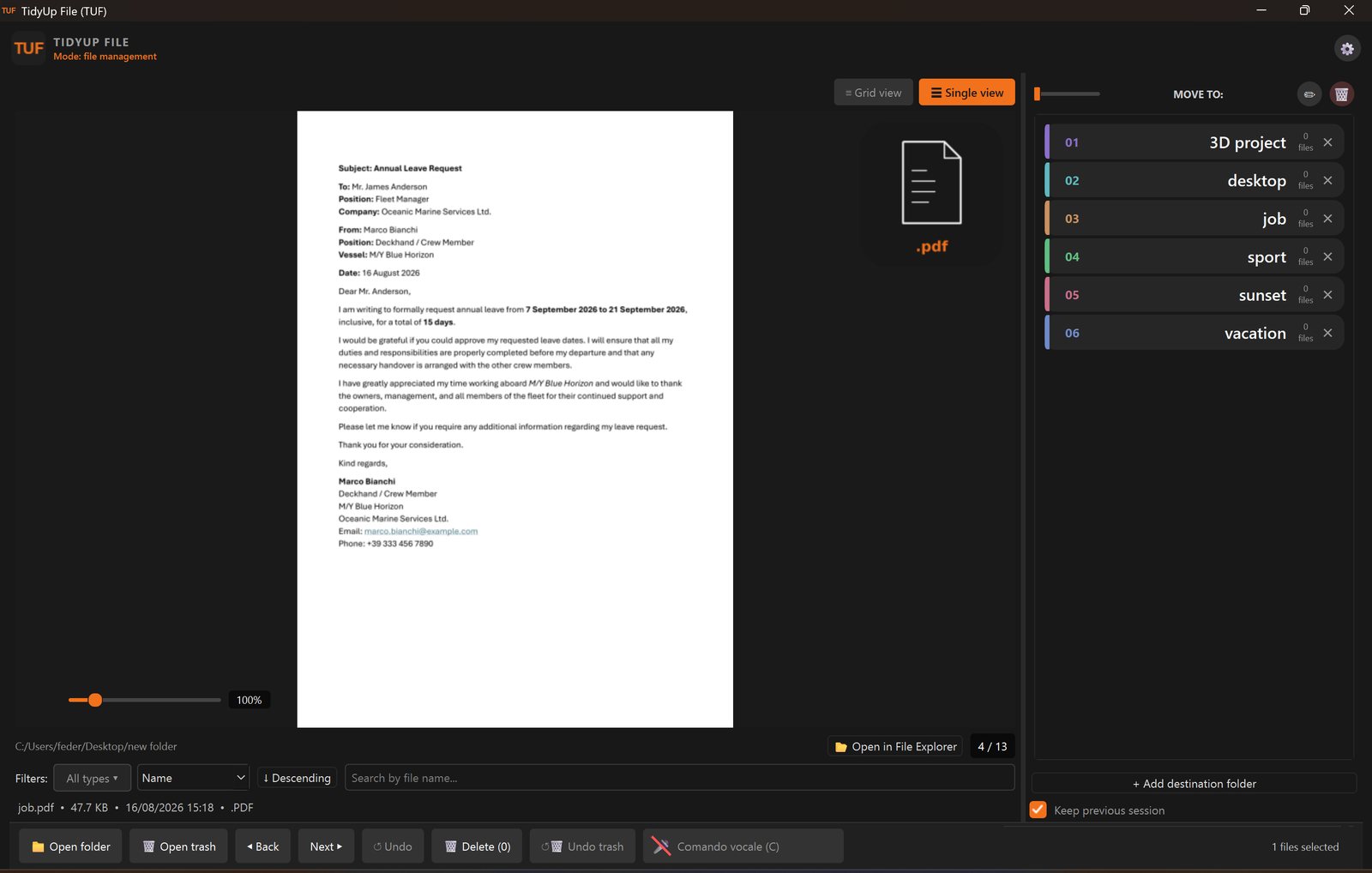Click the new folder path text
Viewport: 1372px width, 873px height.
(96, 747)
